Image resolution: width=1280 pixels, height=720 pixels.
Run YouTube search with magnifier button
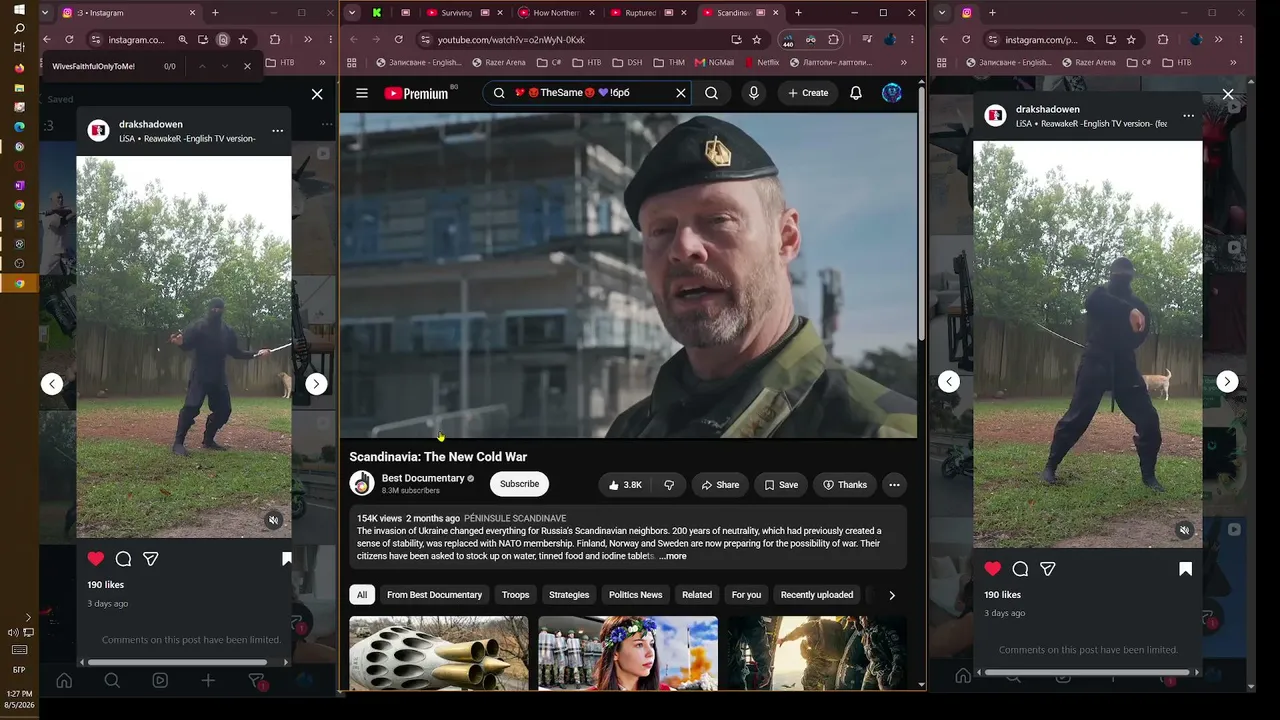pyautogui.click(x=711, y=93)
